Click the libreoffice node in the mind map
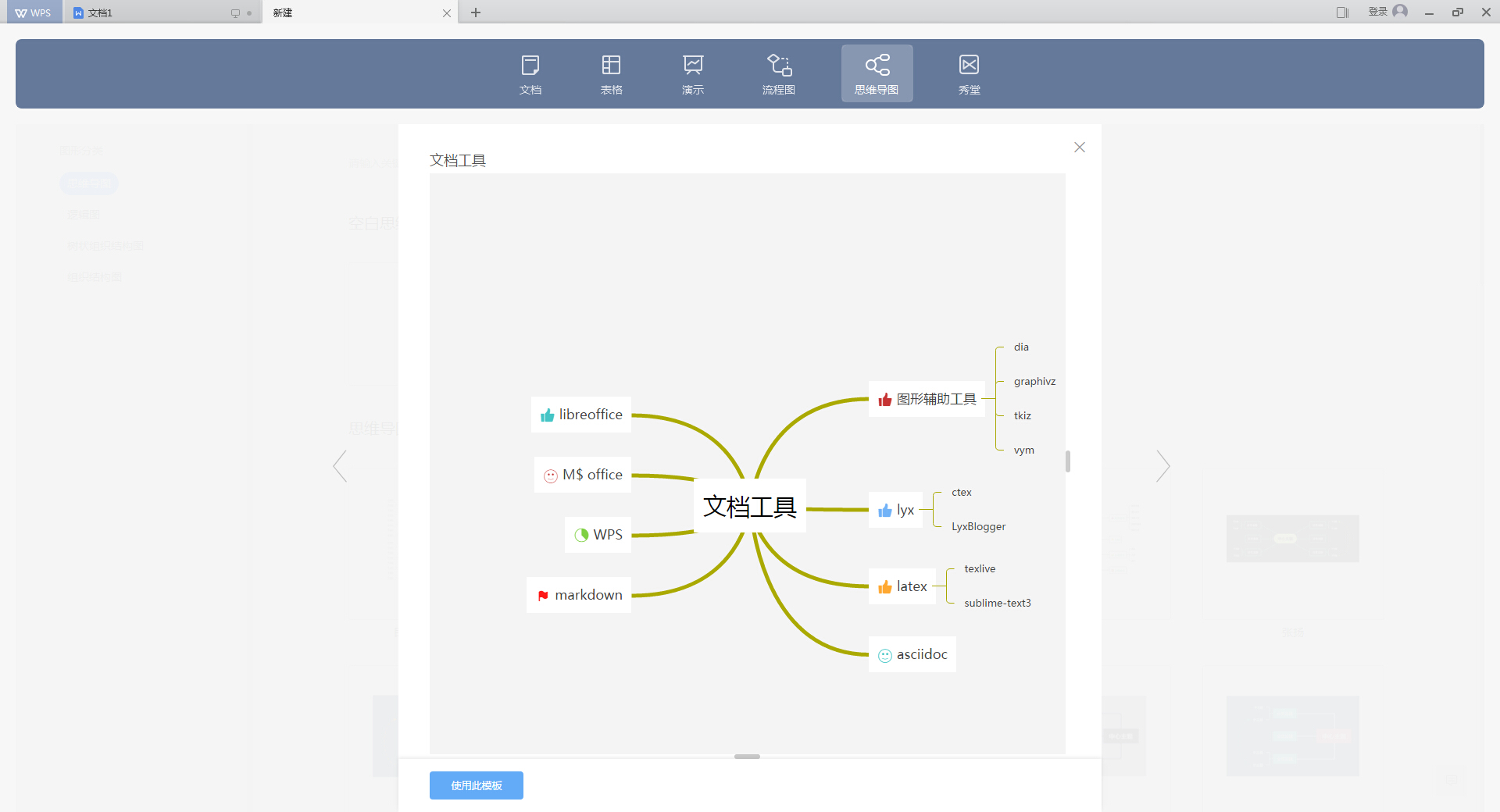This screenshot has height=812, width=1500. tap(580, 414)
